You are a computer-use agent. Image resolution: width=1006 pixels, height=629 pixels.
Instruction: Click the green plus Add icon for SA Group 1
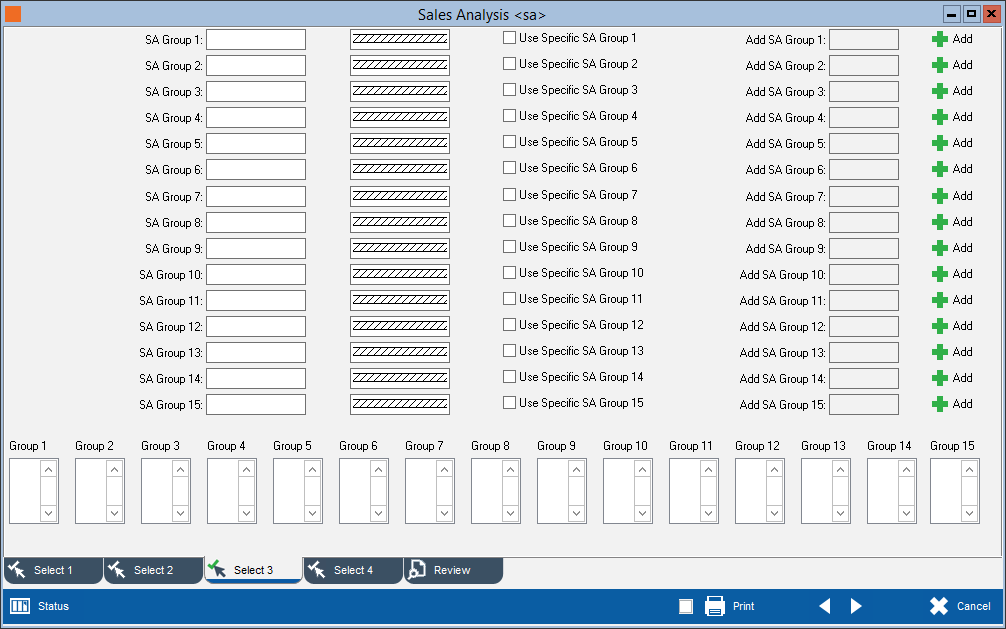pyautogui.click(x=939, y=39)
